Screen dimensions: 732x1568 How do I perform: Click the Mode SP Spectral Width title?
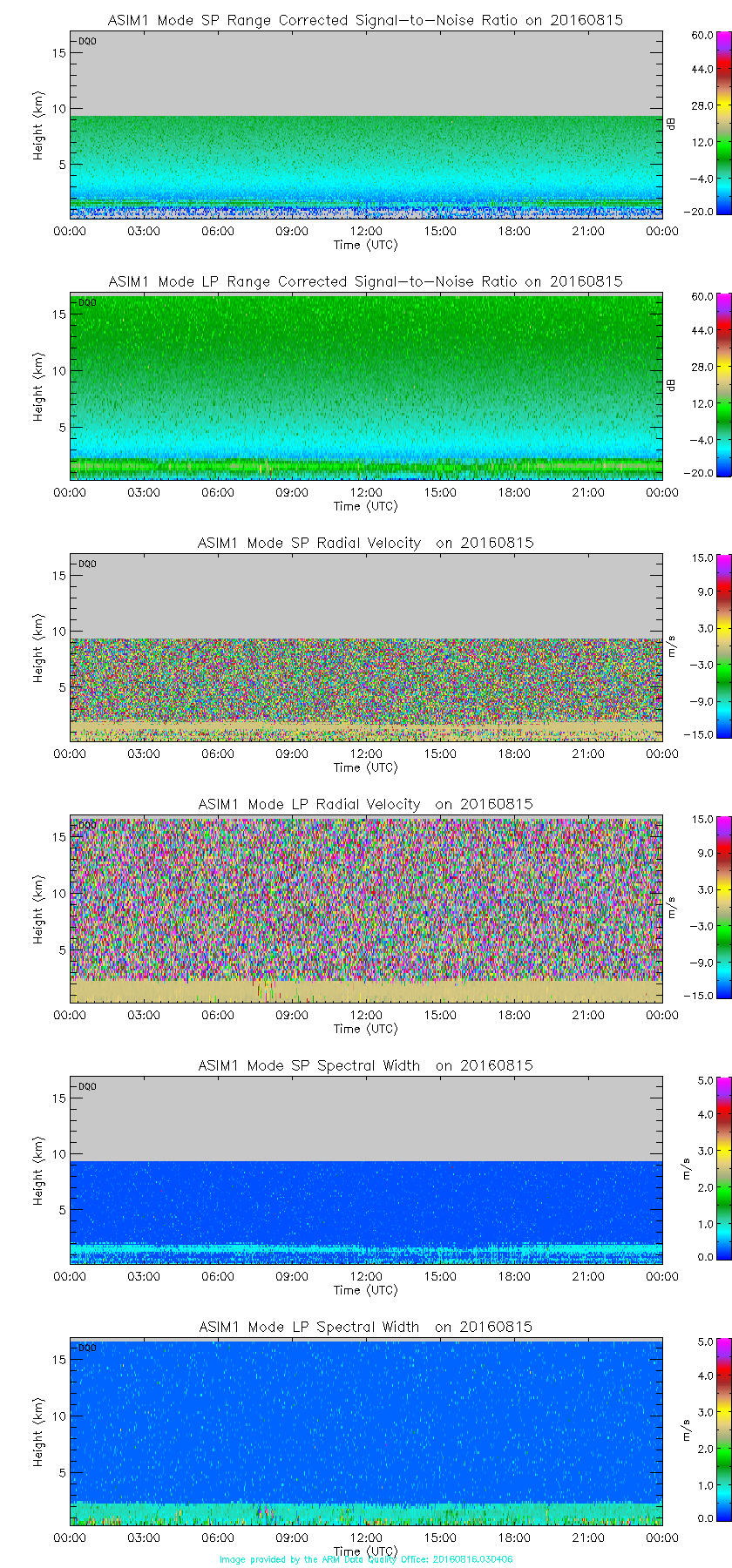[365, 1065]
